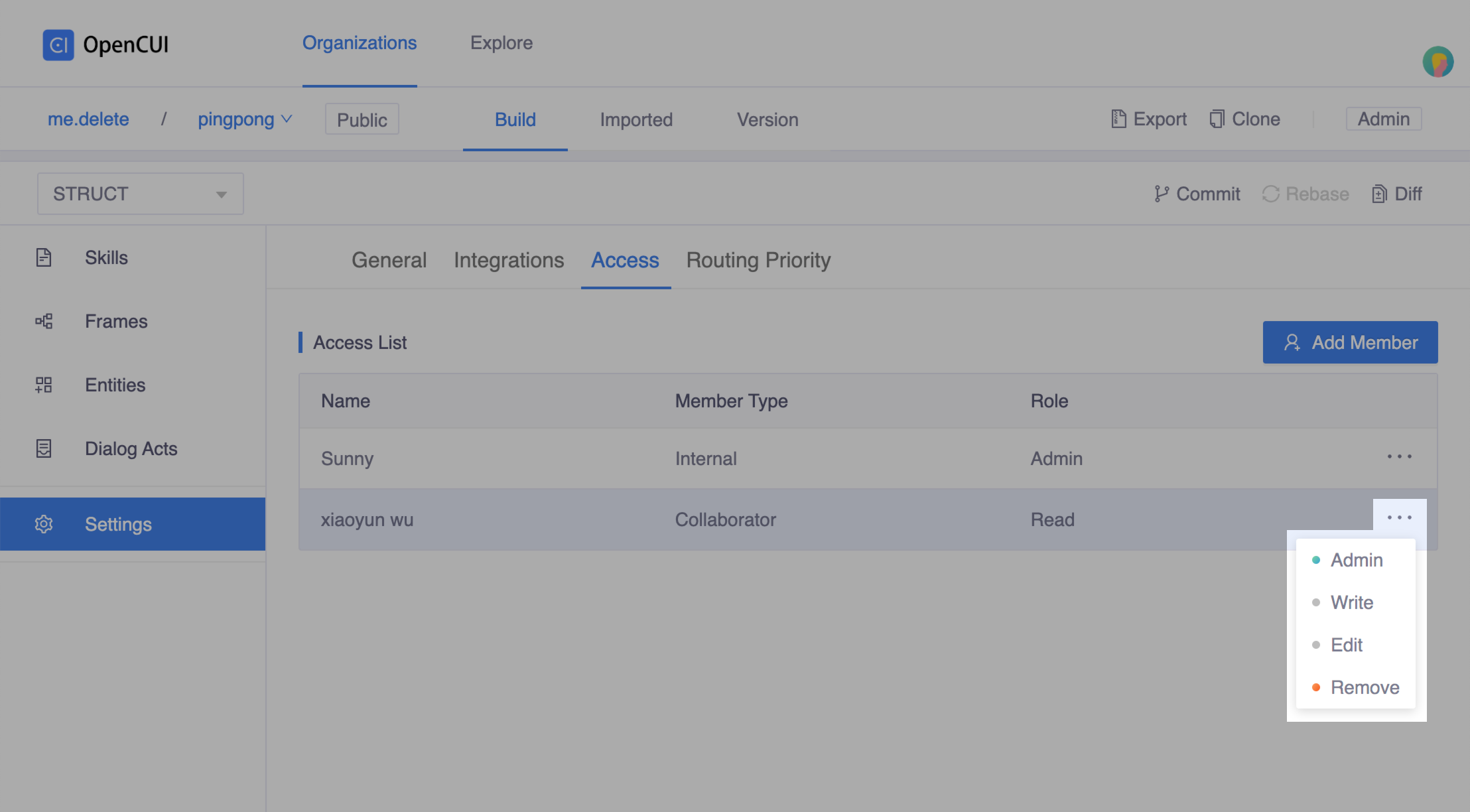1470x812 pixels.
Task: Click the user avatar in the top right
Action: pos(1437,62)
